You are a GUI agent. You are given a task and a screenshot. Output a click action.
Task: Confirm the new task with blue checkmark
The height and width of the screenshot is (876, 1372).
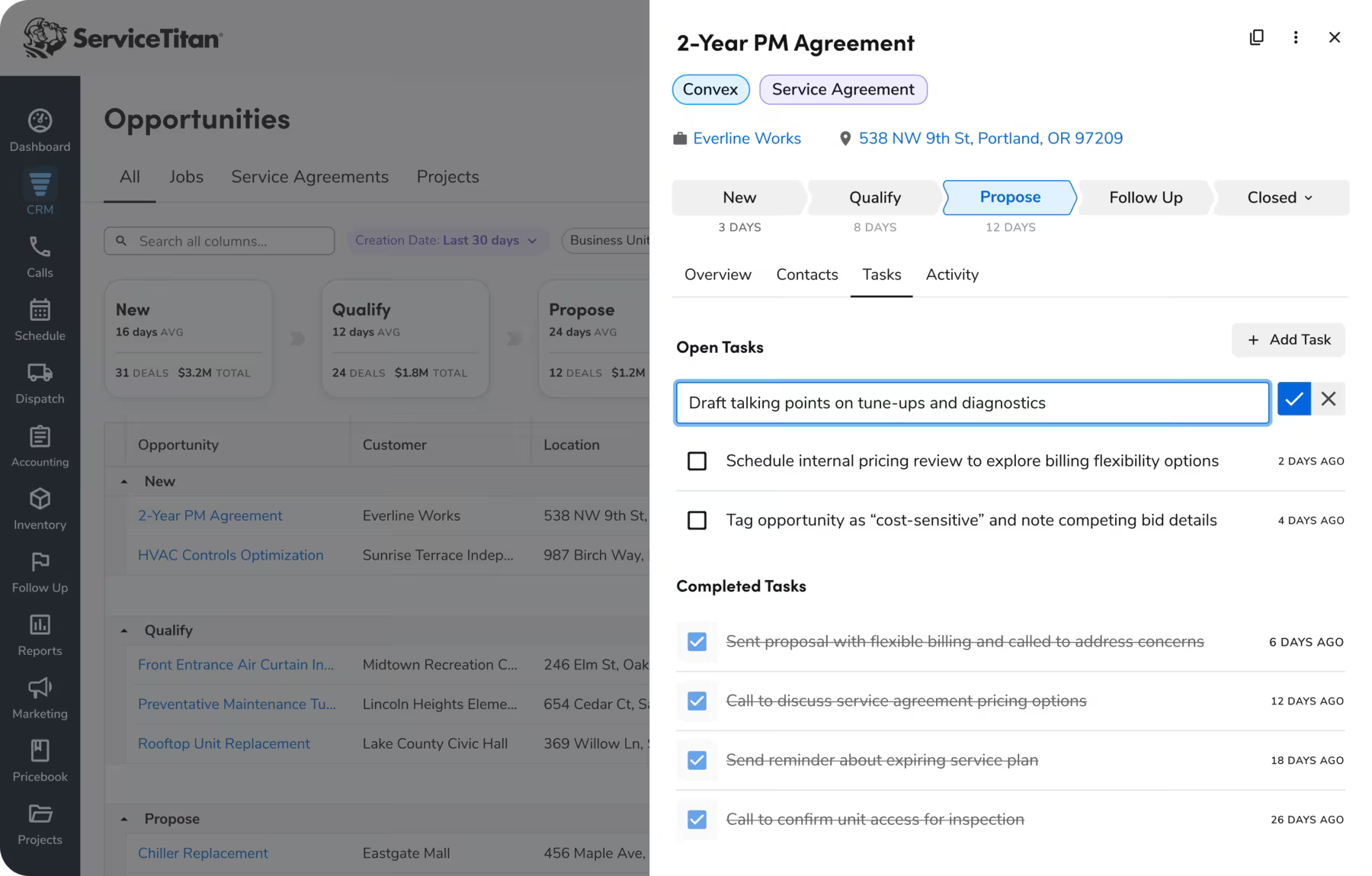[1294, 399]
